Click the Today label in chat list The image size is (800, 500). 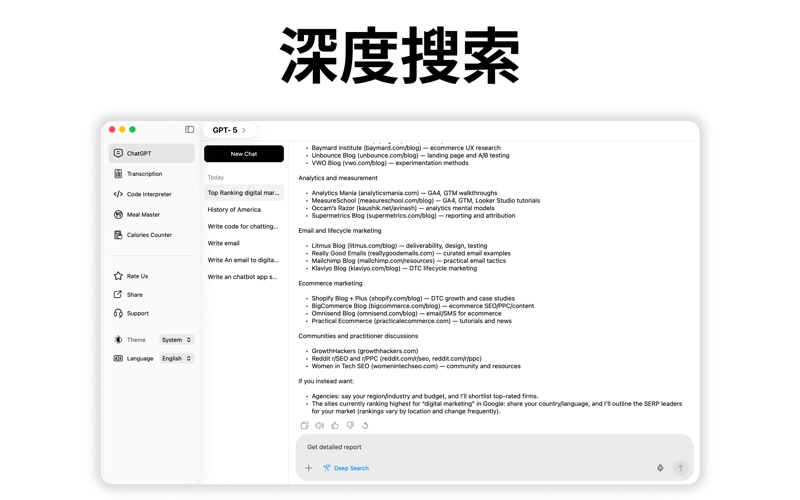point(215,178)
